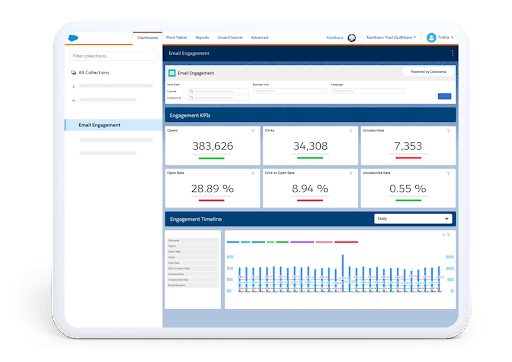Filter the Unsubscribe Rate KPI card
The image size is (512, 362).
pyautogui.click(x=449, y=173)
